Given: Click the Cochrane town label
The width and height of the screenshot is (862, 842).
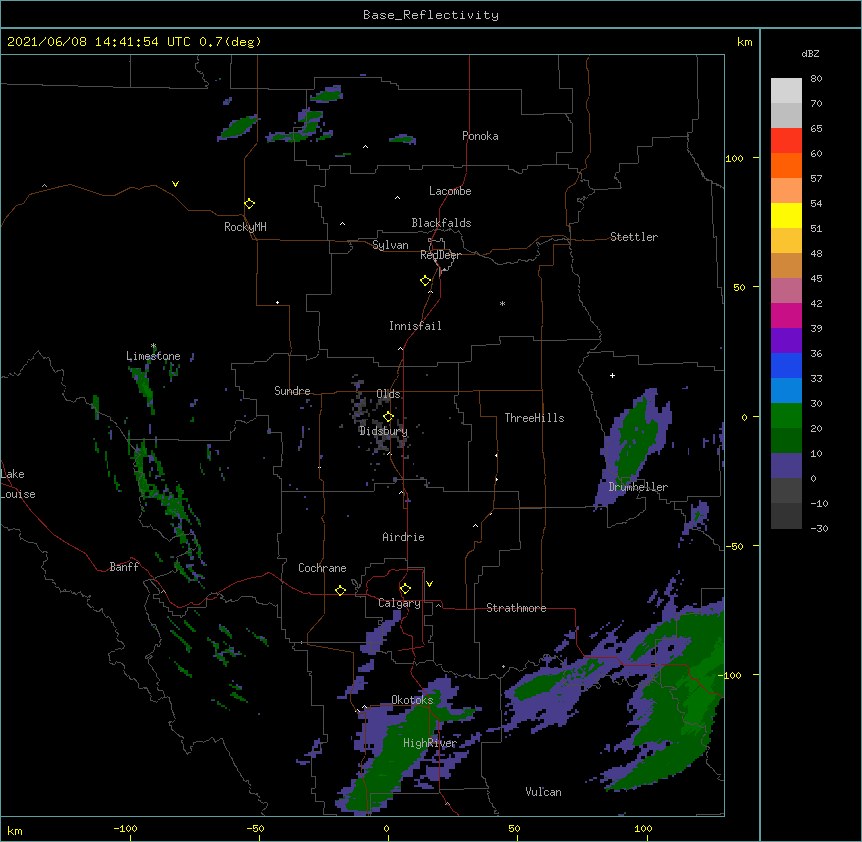Looking at the screenshot, I should pyautogui.click(x=322, y=568).
